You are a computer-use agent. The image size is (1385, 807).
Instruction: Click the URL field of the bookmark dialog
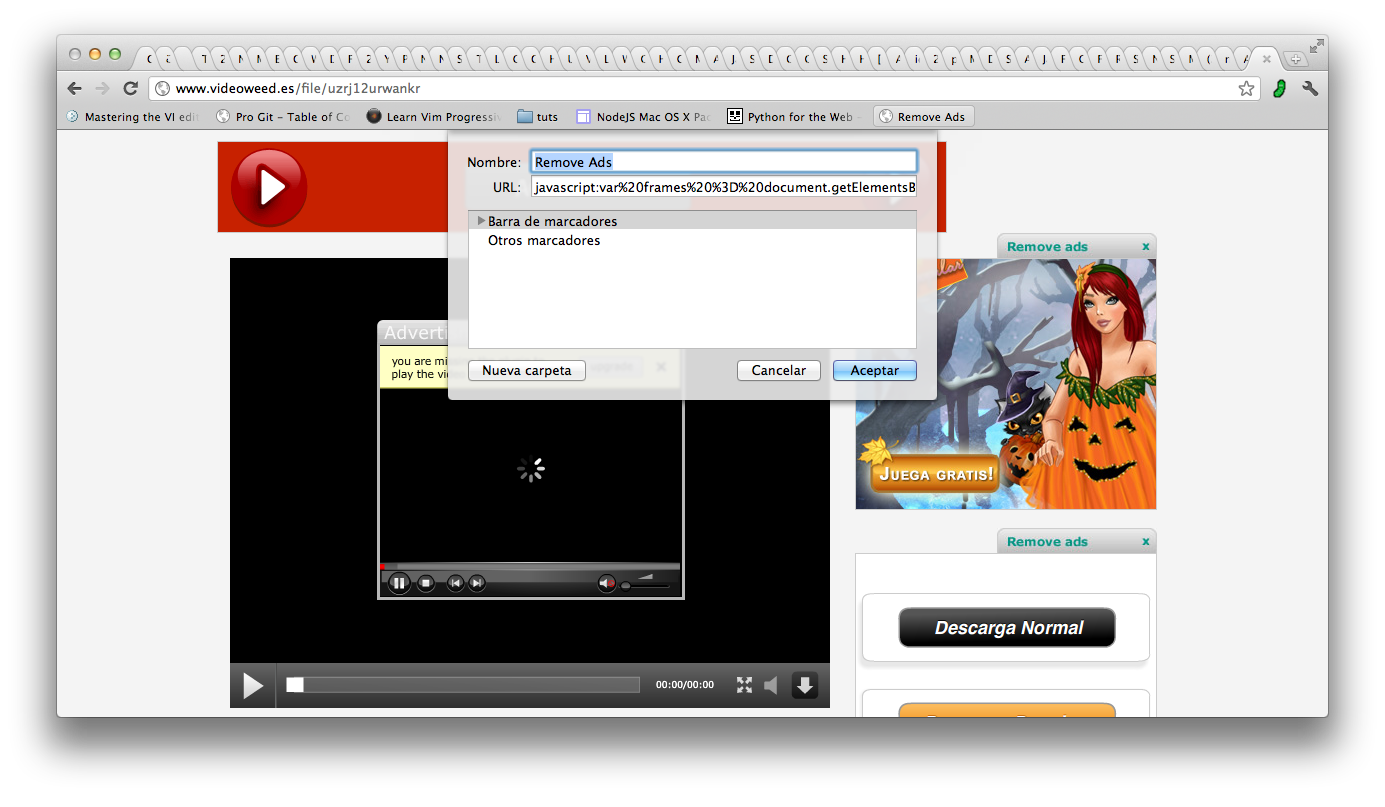pos(723,187)
